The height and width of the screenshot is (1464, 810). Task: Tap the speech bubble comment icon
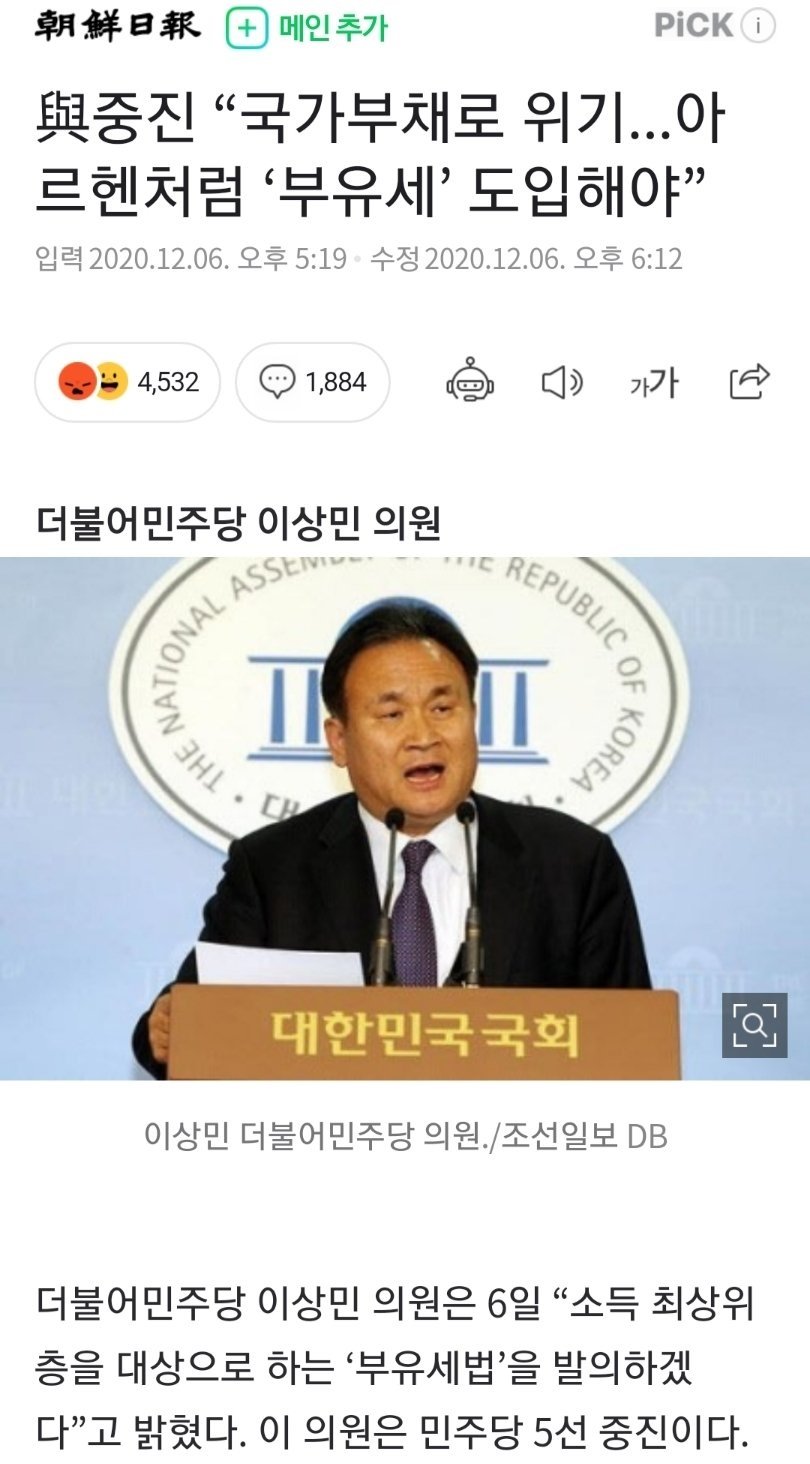click(276, 382)
